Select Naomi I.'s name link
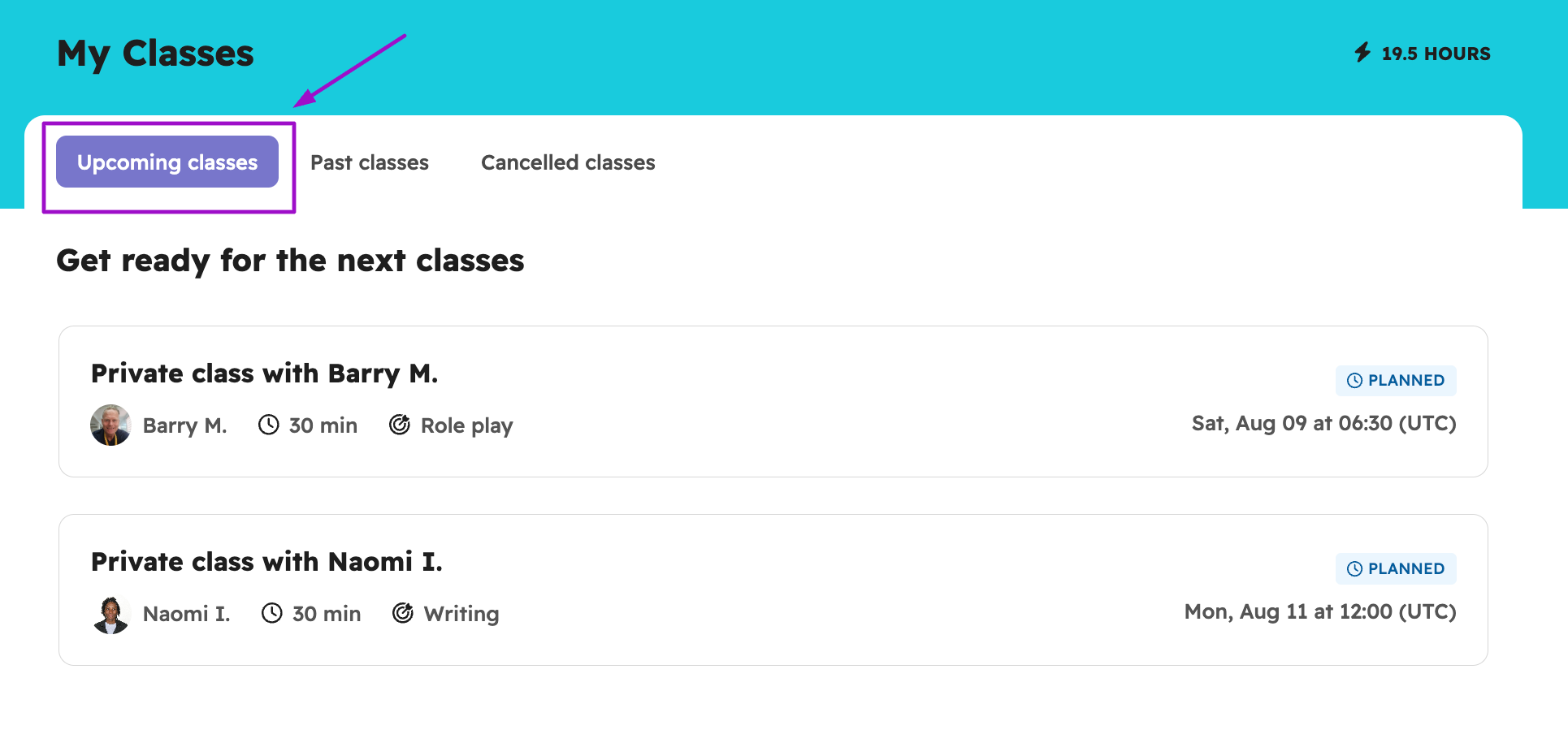1568x734 pixels. click(187, 613)
